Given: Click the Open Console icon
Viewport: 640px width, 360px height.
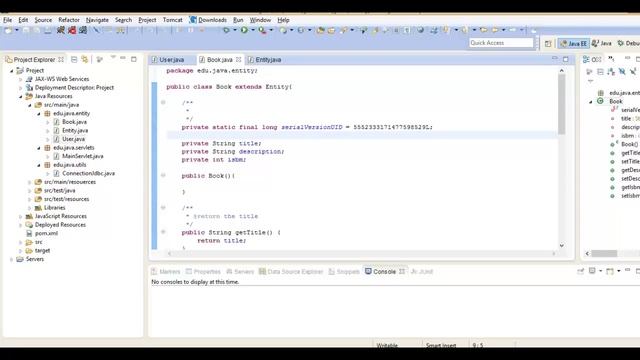Looking at the screenshot, I should tap(610, 271).
